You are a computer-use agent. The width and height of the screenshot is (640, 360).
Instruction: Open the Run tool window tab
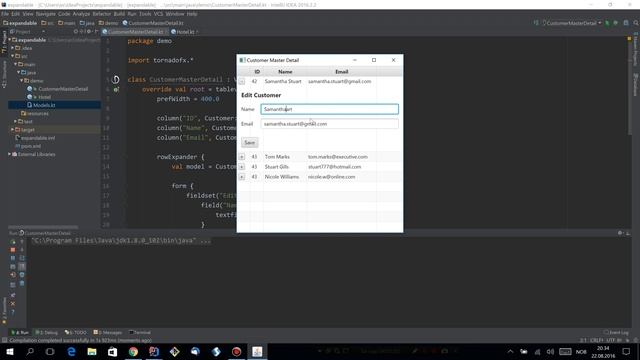click(20, 333)
